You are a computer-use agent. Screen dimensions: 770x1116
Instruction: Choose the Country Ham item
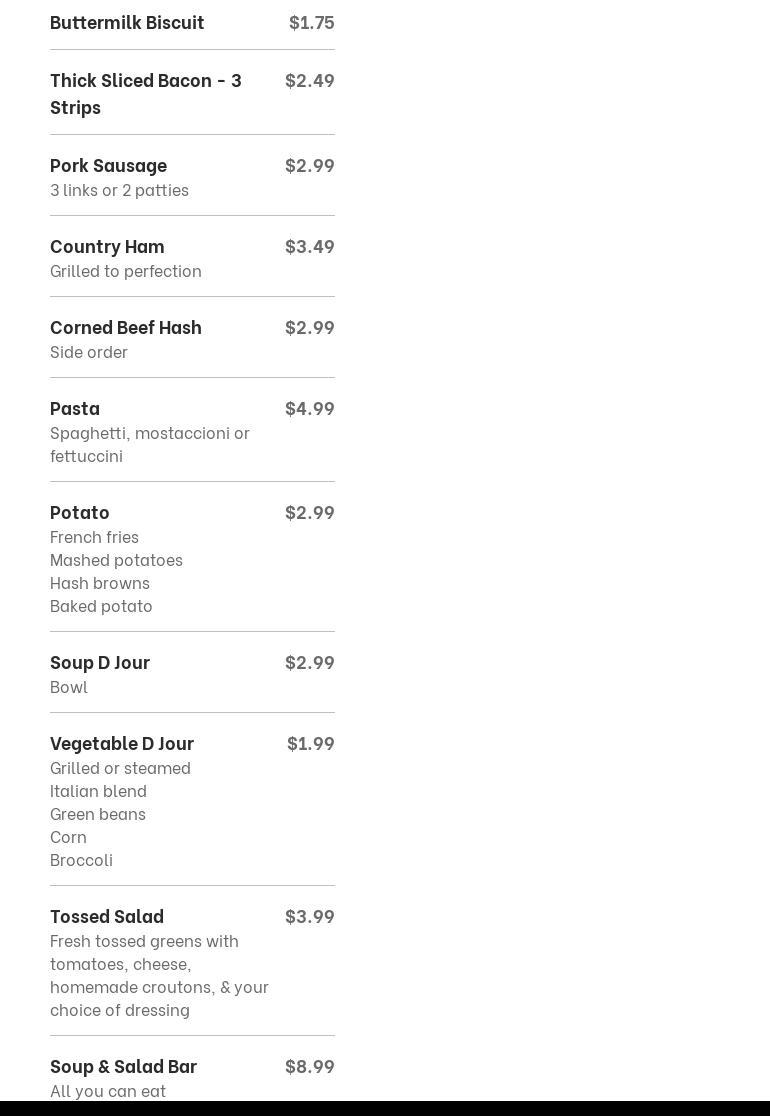(x=107, y=246)
